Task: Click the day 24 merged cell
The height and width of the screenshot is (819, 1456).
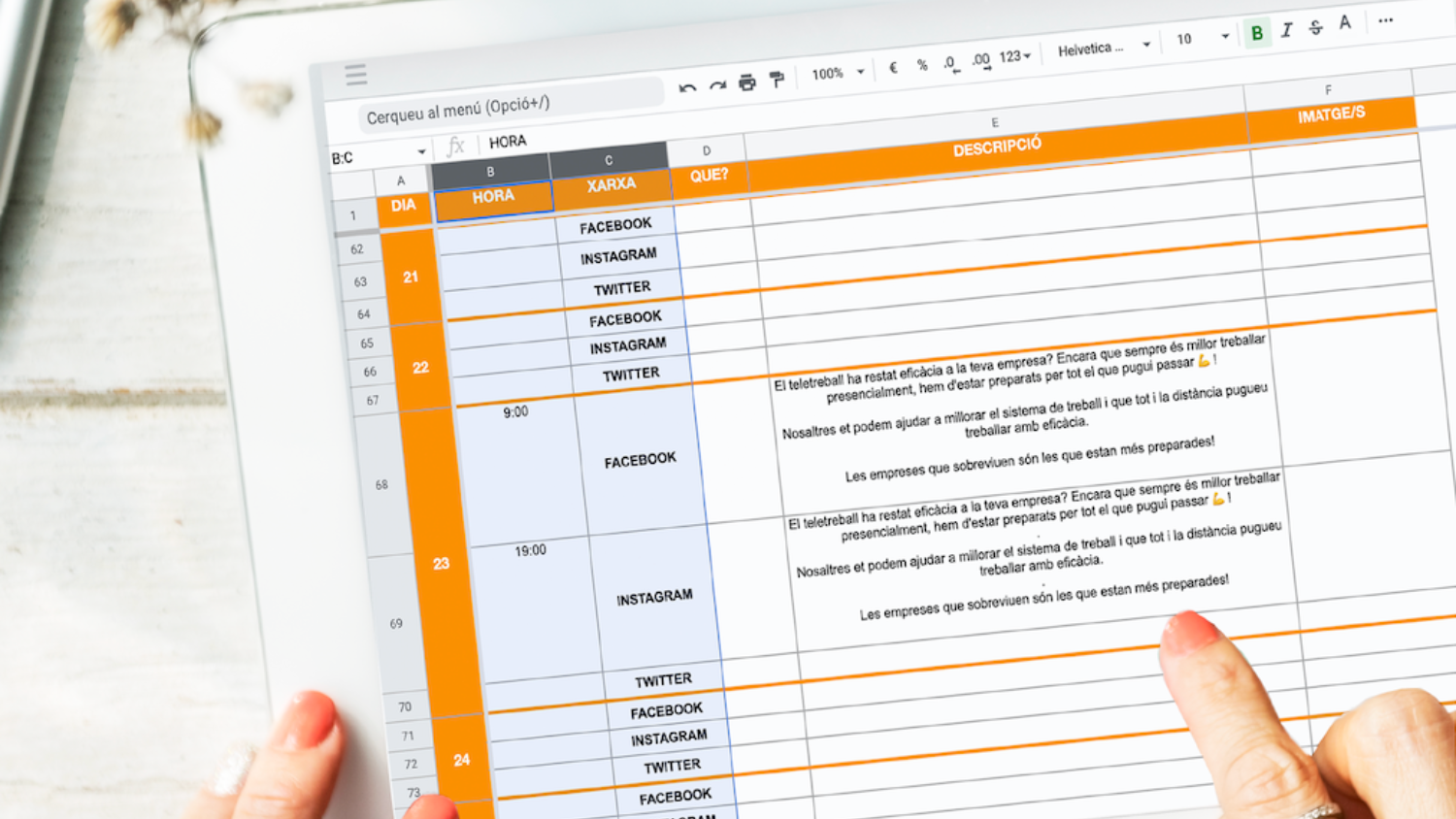Action: tap(462, 760)
